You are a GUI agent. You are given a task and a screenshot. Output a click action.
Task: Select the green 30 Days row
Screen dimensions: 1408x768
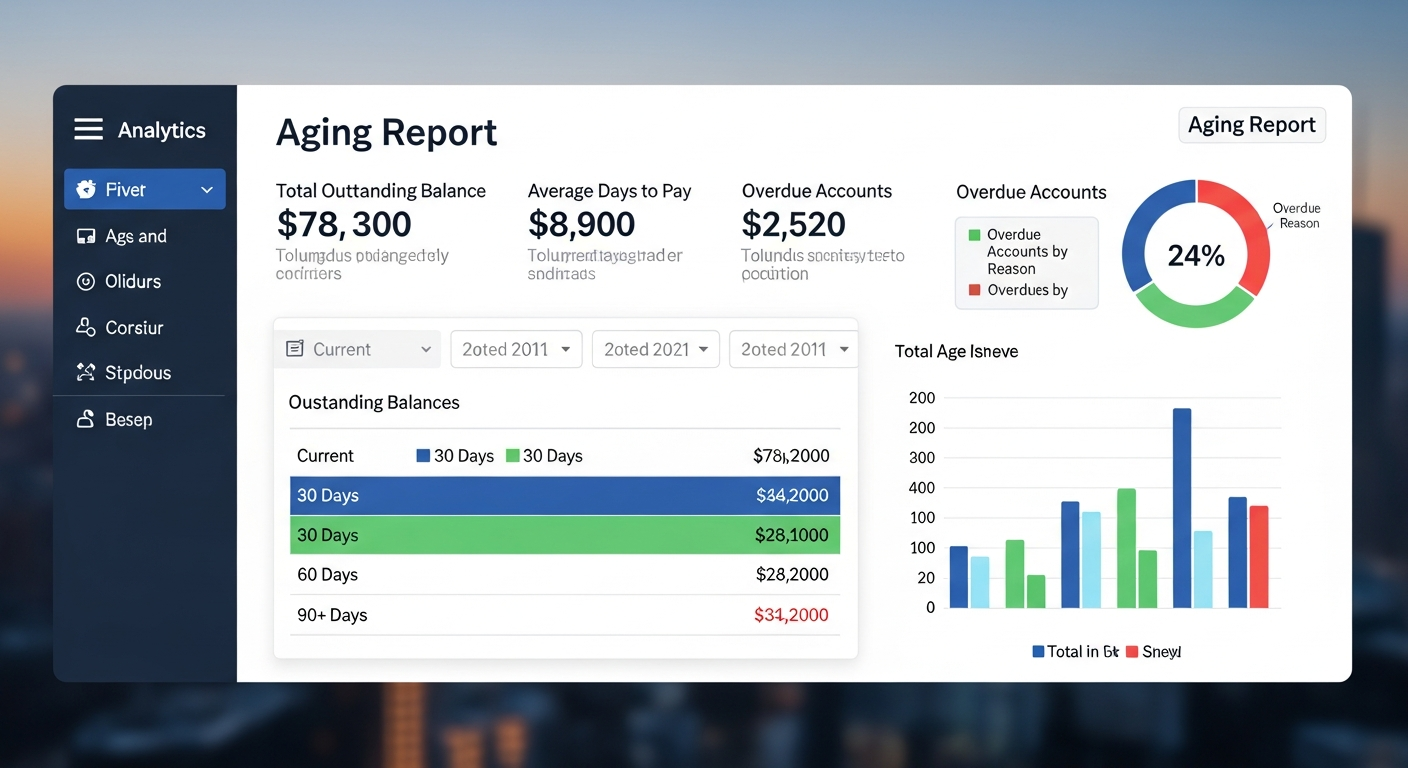[564, 535]
